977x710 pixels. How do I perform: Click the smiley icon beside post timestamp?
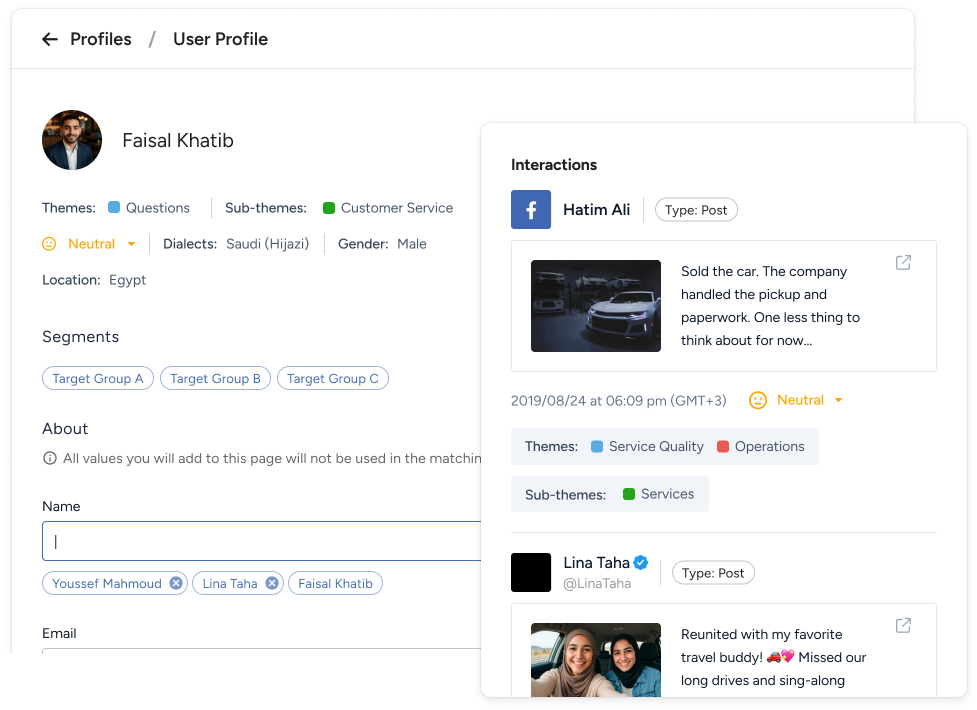[x=758, y=400]
